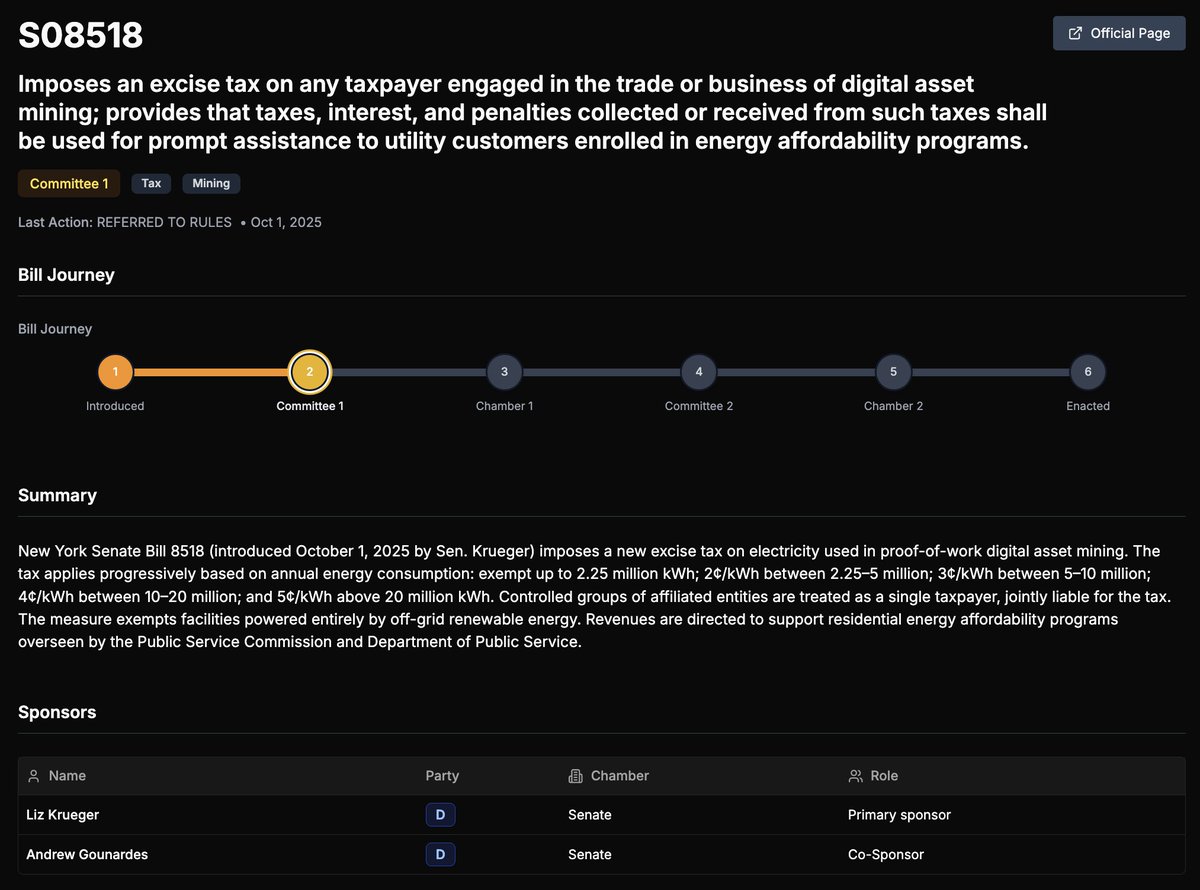Click step 5 Chamber 2 marker
This screenshot has height=890, width=1200.
point(893,372)
